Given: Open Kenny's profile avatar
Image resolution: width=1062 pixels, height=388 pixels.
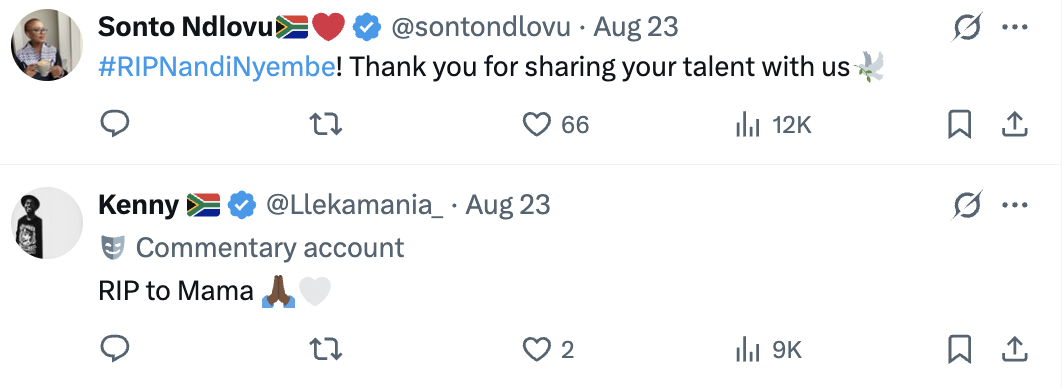Looking at the screenshot, I should click(x=47, y=223).
